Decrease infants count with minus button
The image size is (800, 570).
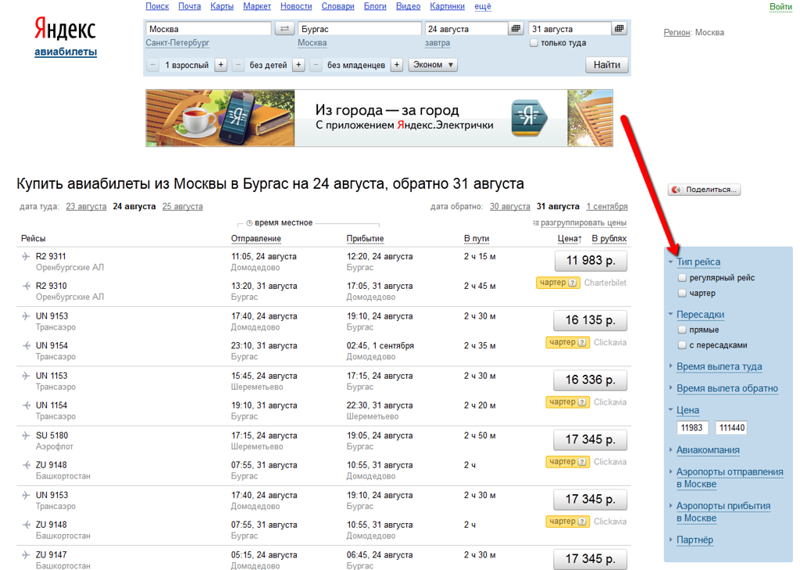click(316, 65)
